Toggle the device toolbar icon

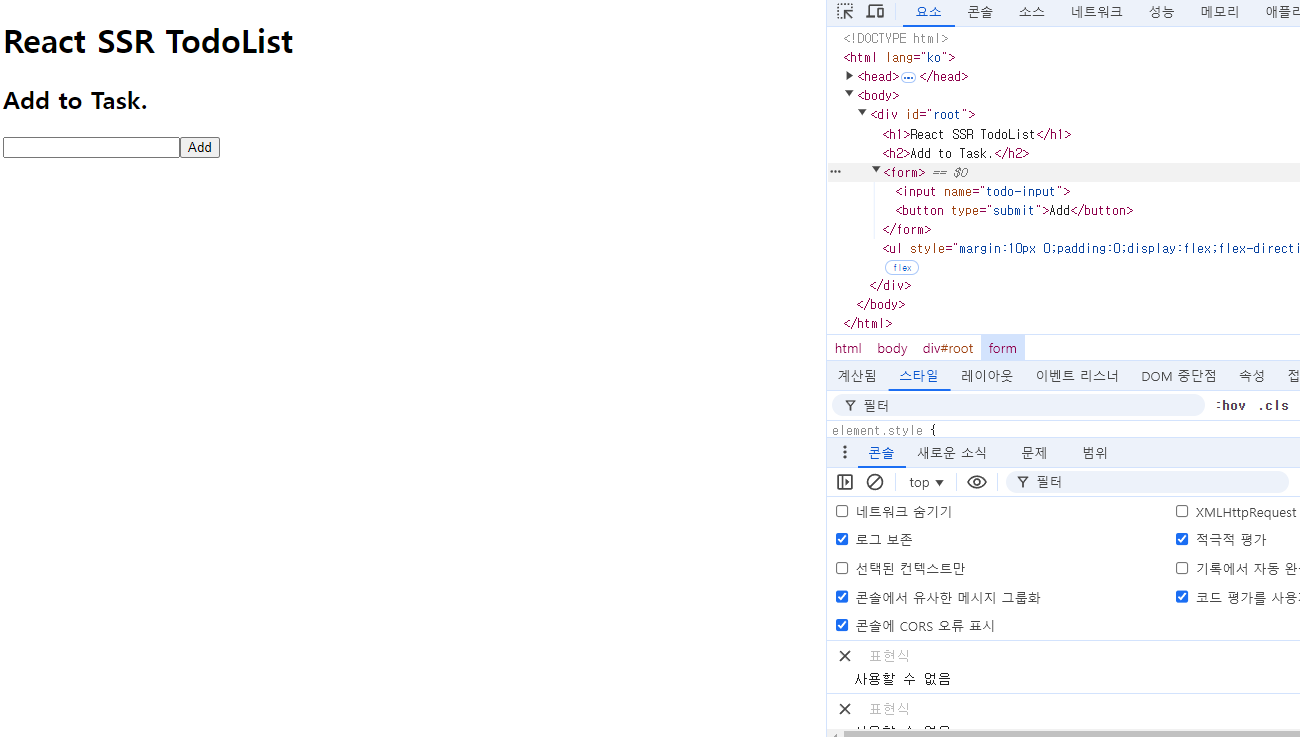coord(875,12)
